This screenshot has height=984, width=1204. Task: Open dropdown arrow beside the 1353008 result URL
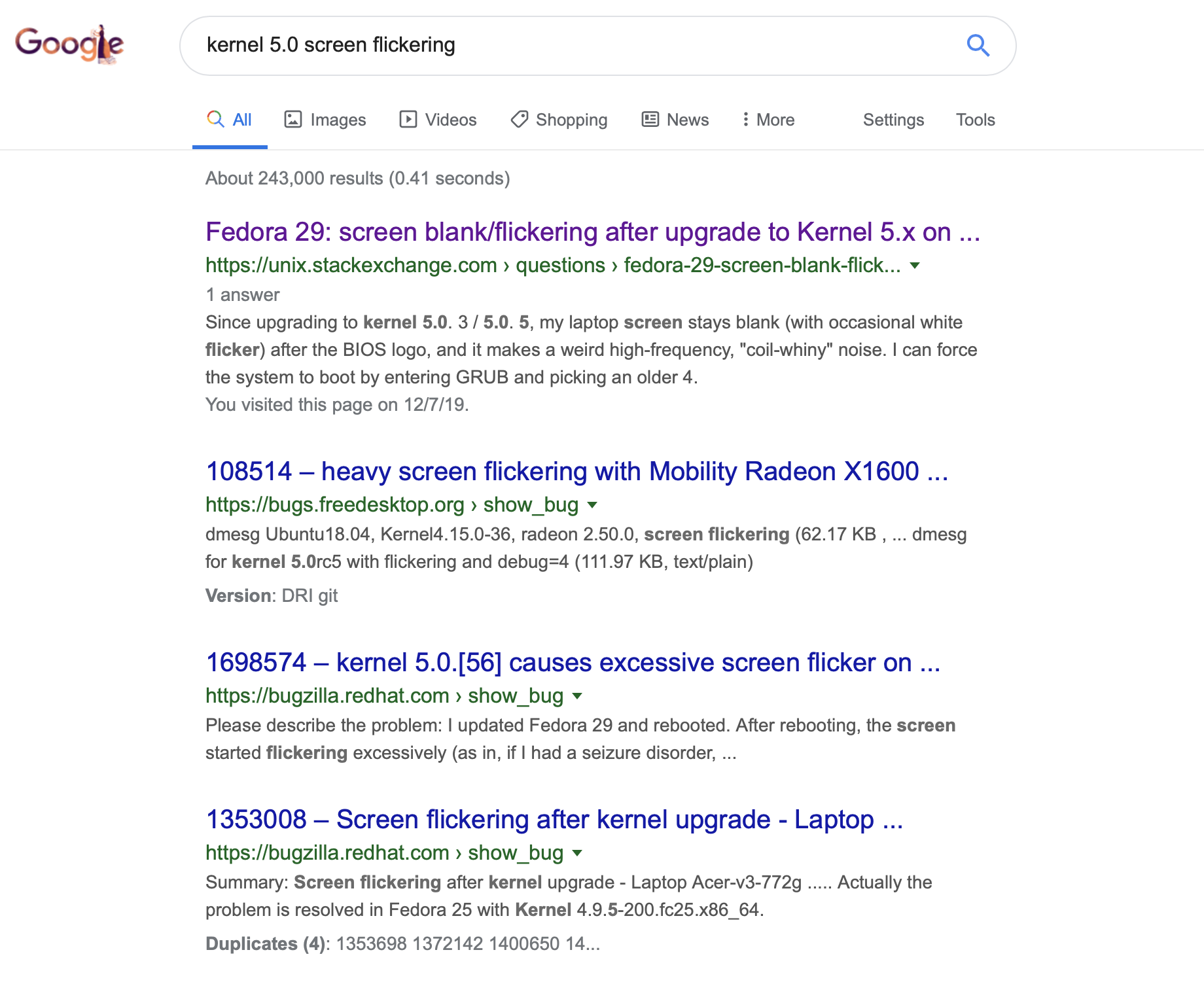point(577,853)
